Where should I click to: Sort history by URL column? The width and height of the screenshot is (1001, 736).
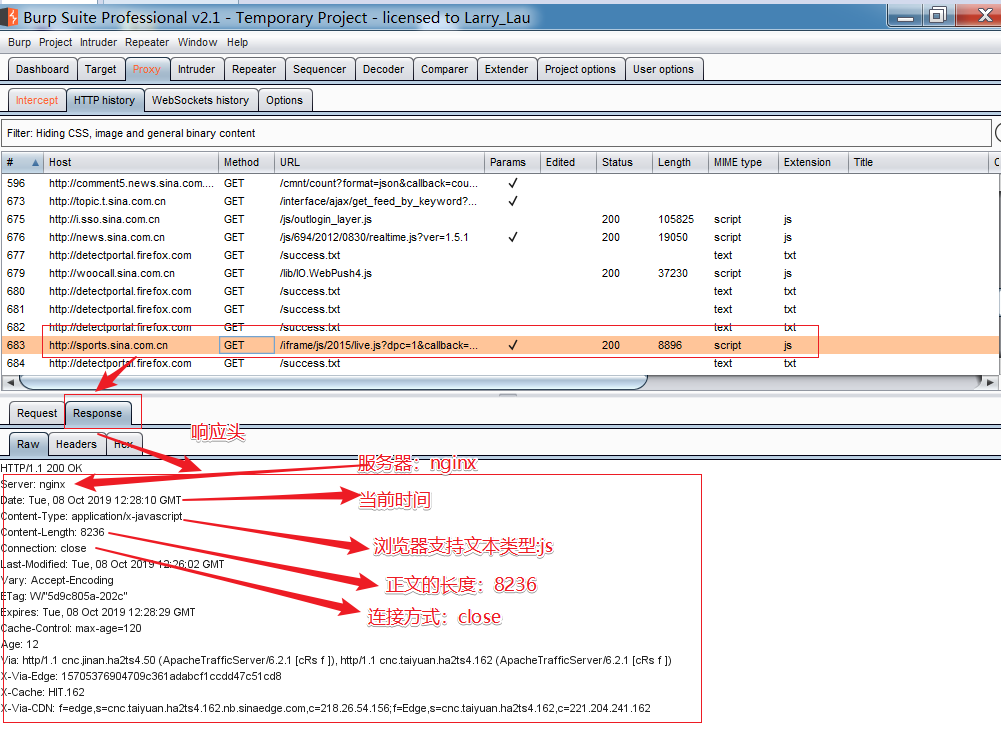(379, 162)
